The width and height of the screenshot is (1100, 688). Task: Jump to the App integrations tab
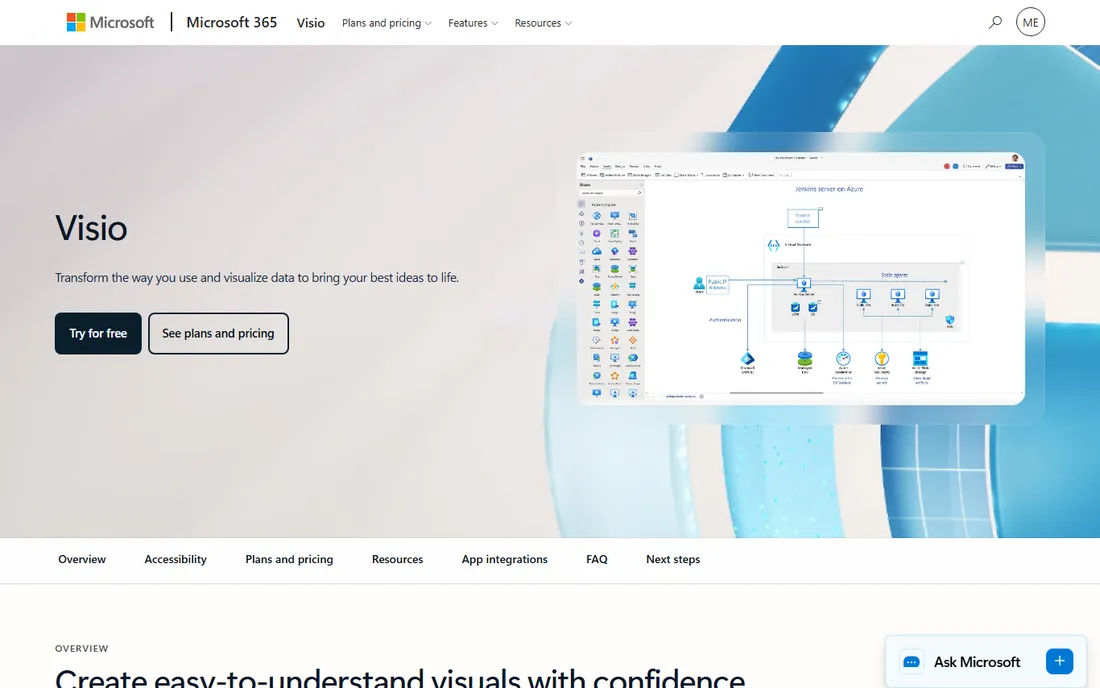point(504,559)
